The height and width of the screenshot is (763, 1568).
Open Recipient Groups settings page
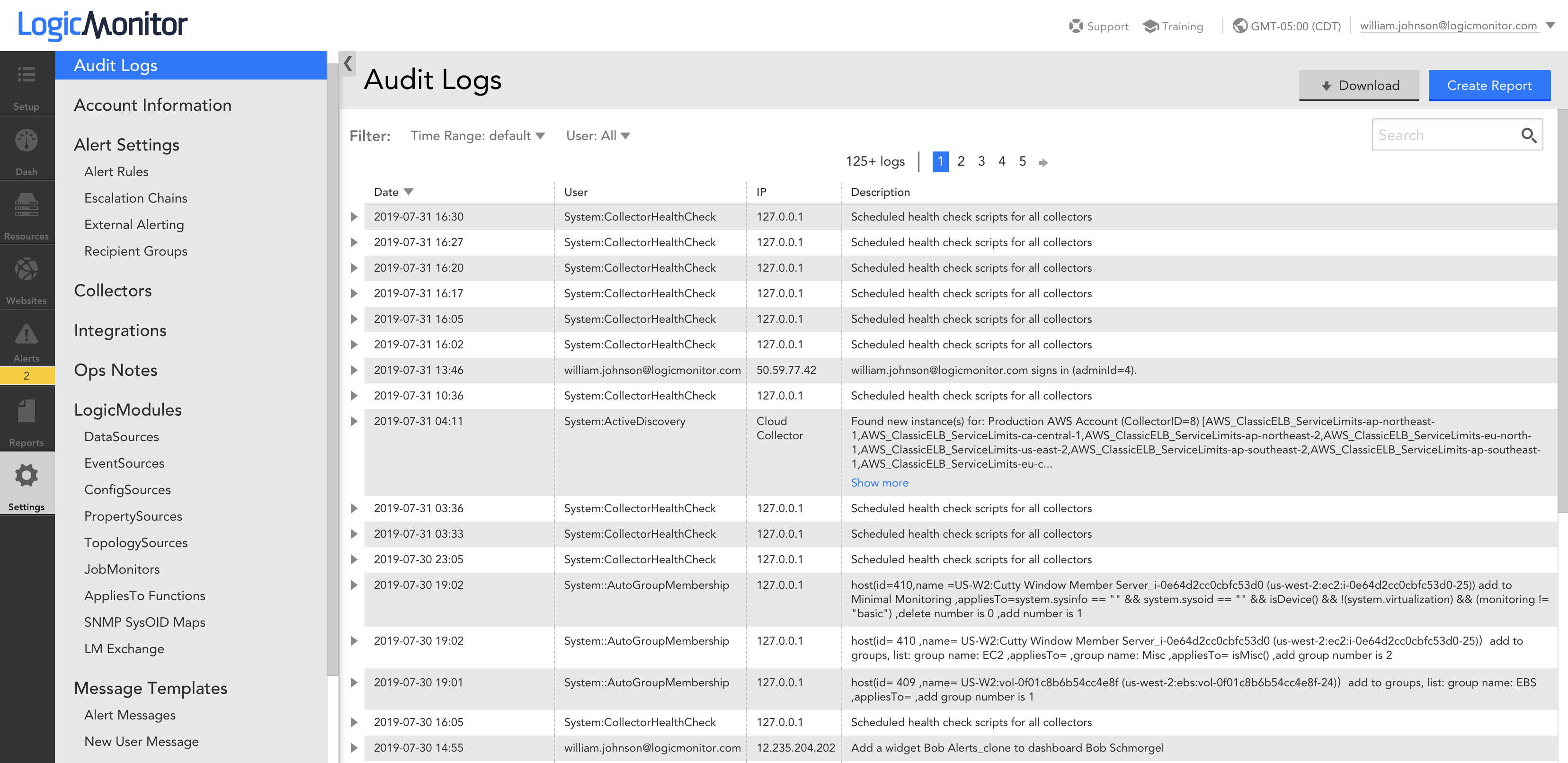135,251
